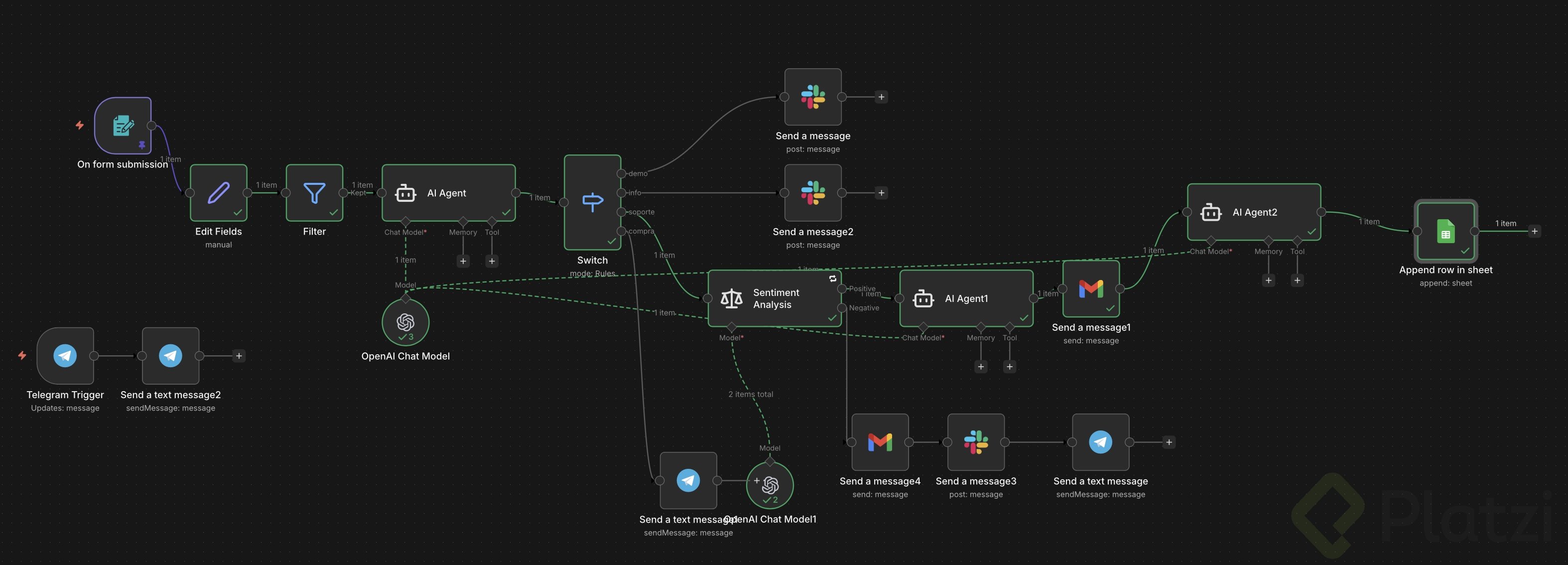
Task: Add Memory sub-node to AI Agent1
Action: tap(981, 367)
